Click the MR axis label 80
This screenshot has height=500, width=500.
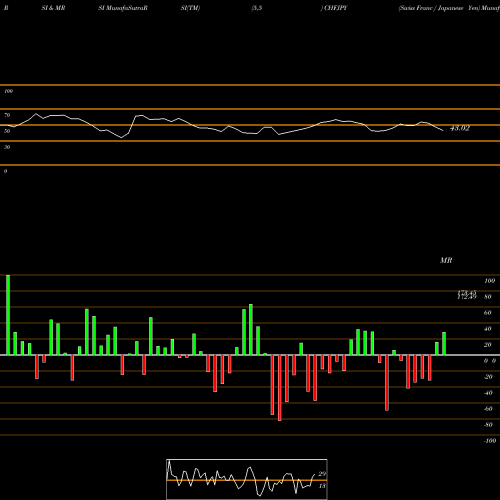tap(488, 297)
